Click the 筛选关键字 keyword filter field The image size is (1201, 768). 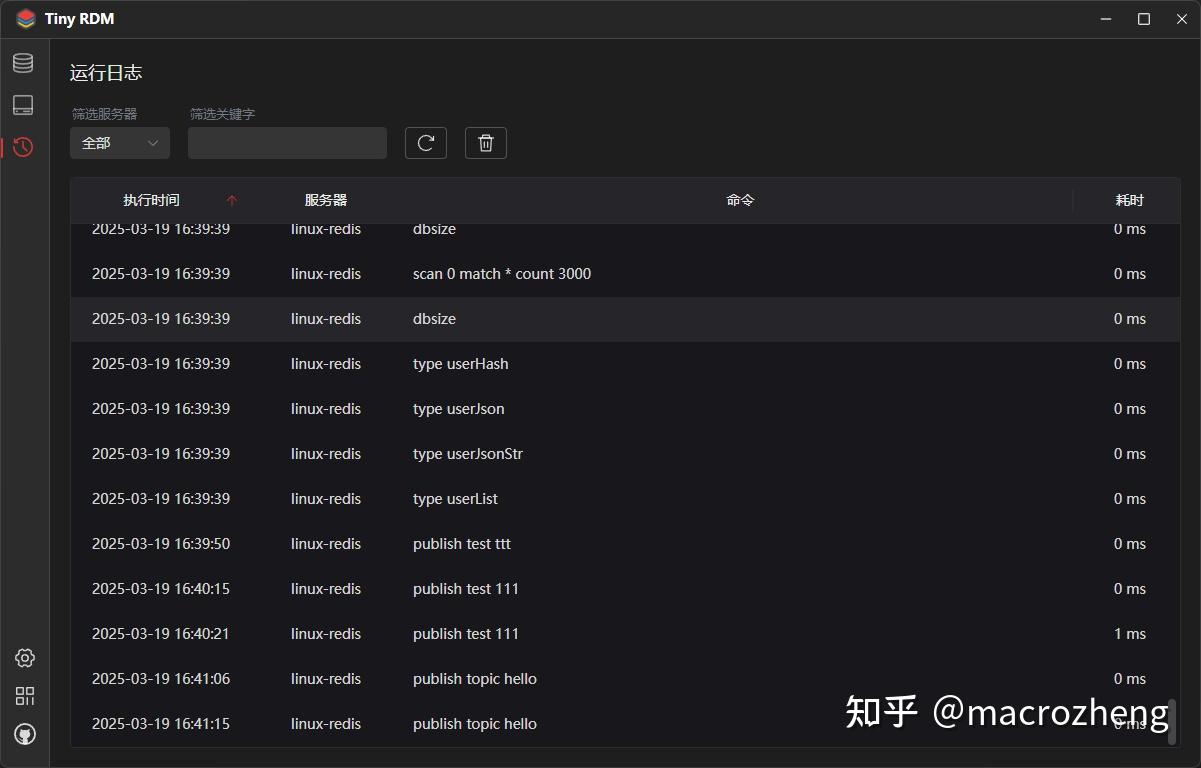click(287, 143)
